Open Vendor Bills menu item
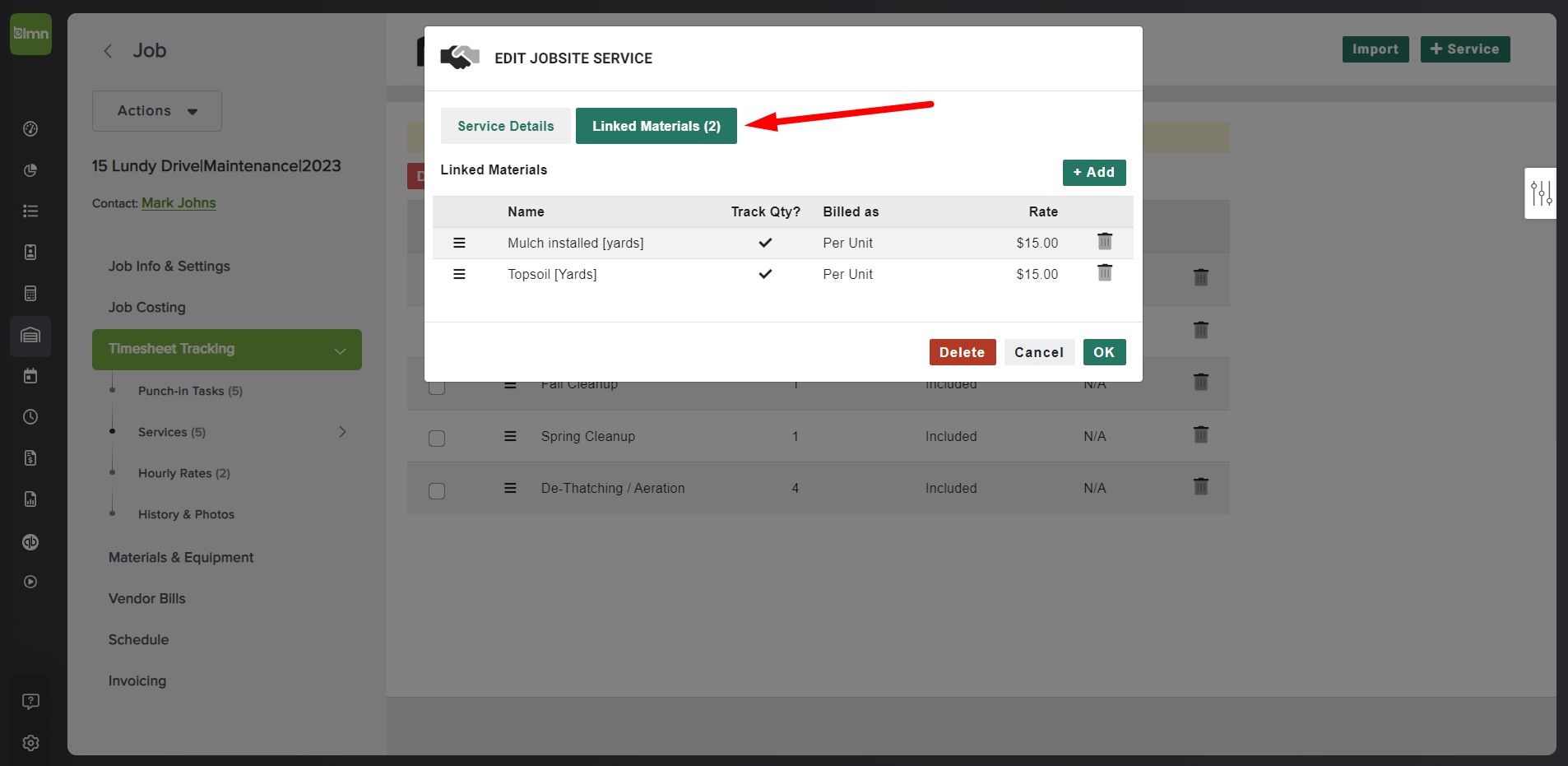This screenshot has width=1568, height=766. (x=147, y=598)
